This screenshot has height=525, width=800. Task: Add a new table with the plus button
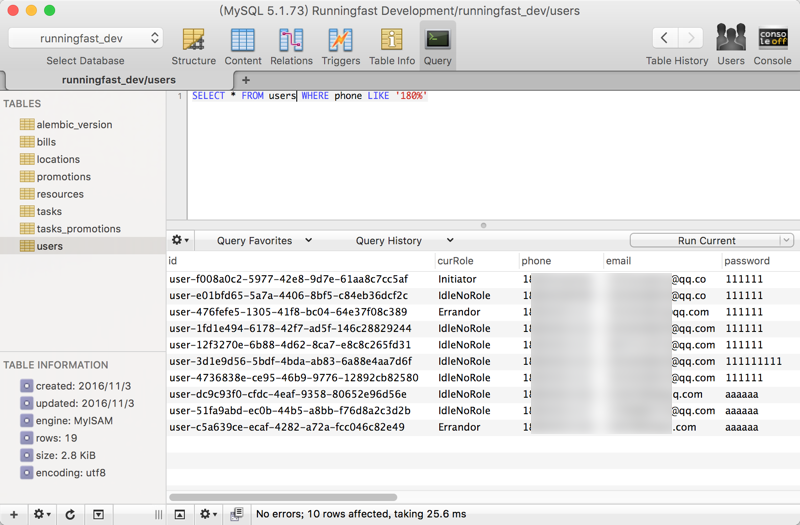pos(14,514)
